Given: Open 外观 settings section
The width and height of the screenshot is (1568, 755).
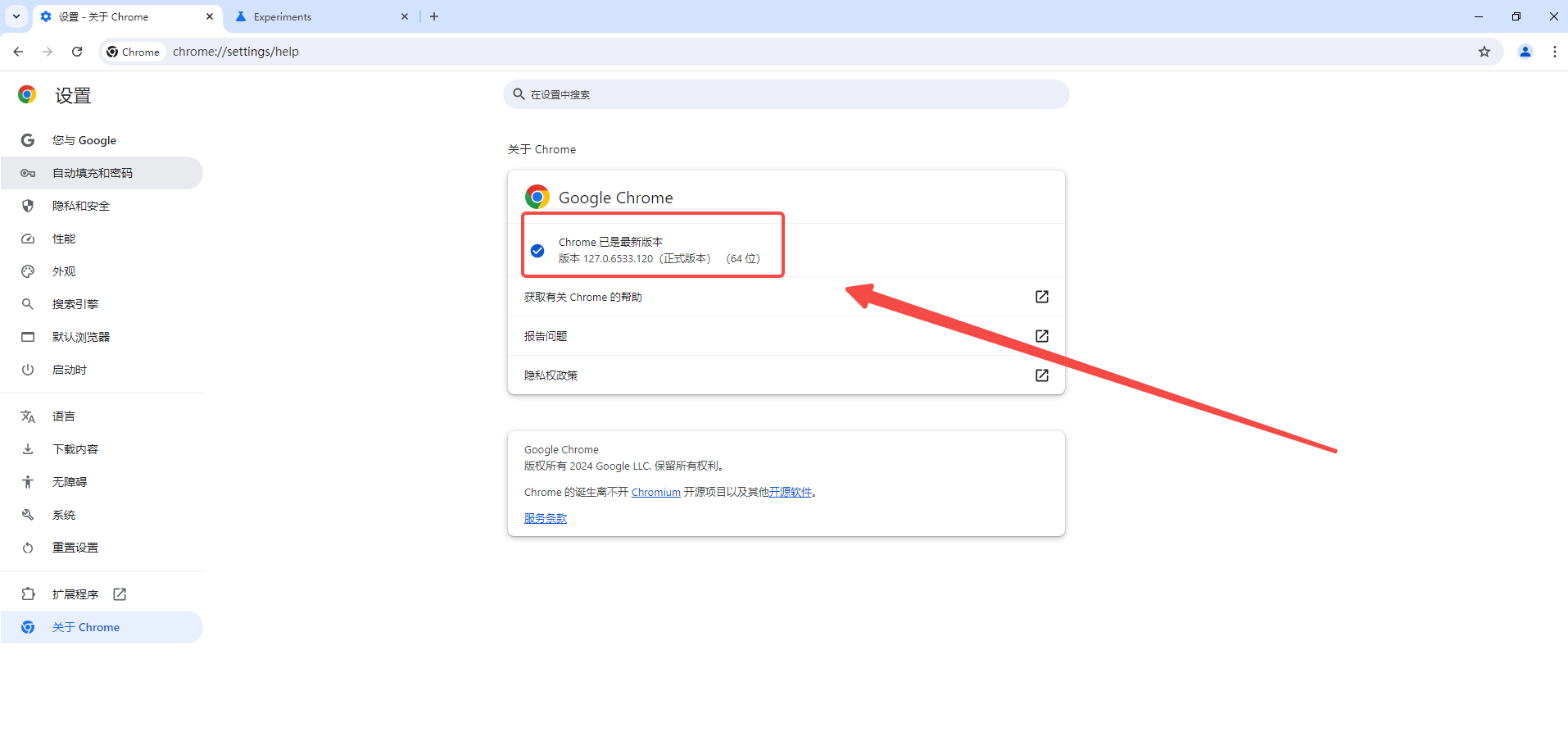Looking at the screenshot, I should pos(102,271).
